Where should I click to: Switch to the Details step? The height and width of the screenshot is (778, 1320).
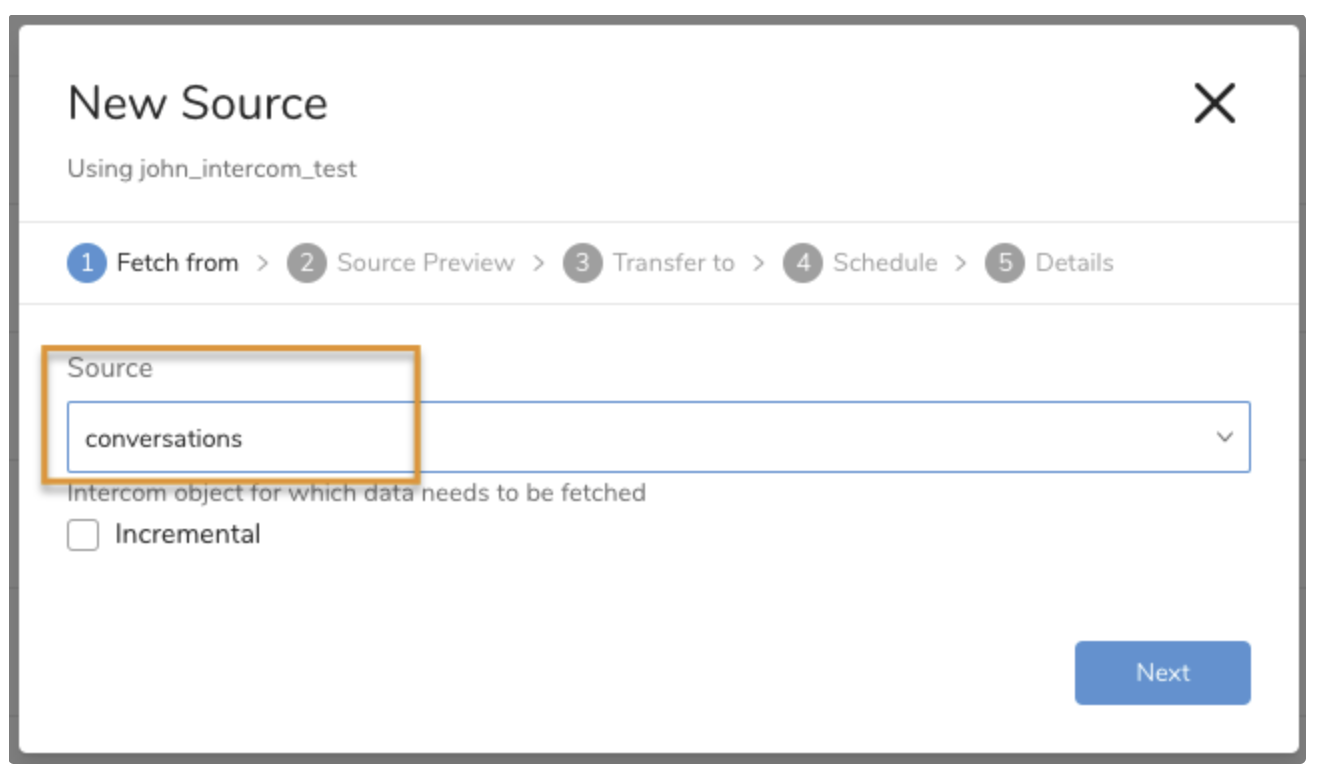[1074, 263]
